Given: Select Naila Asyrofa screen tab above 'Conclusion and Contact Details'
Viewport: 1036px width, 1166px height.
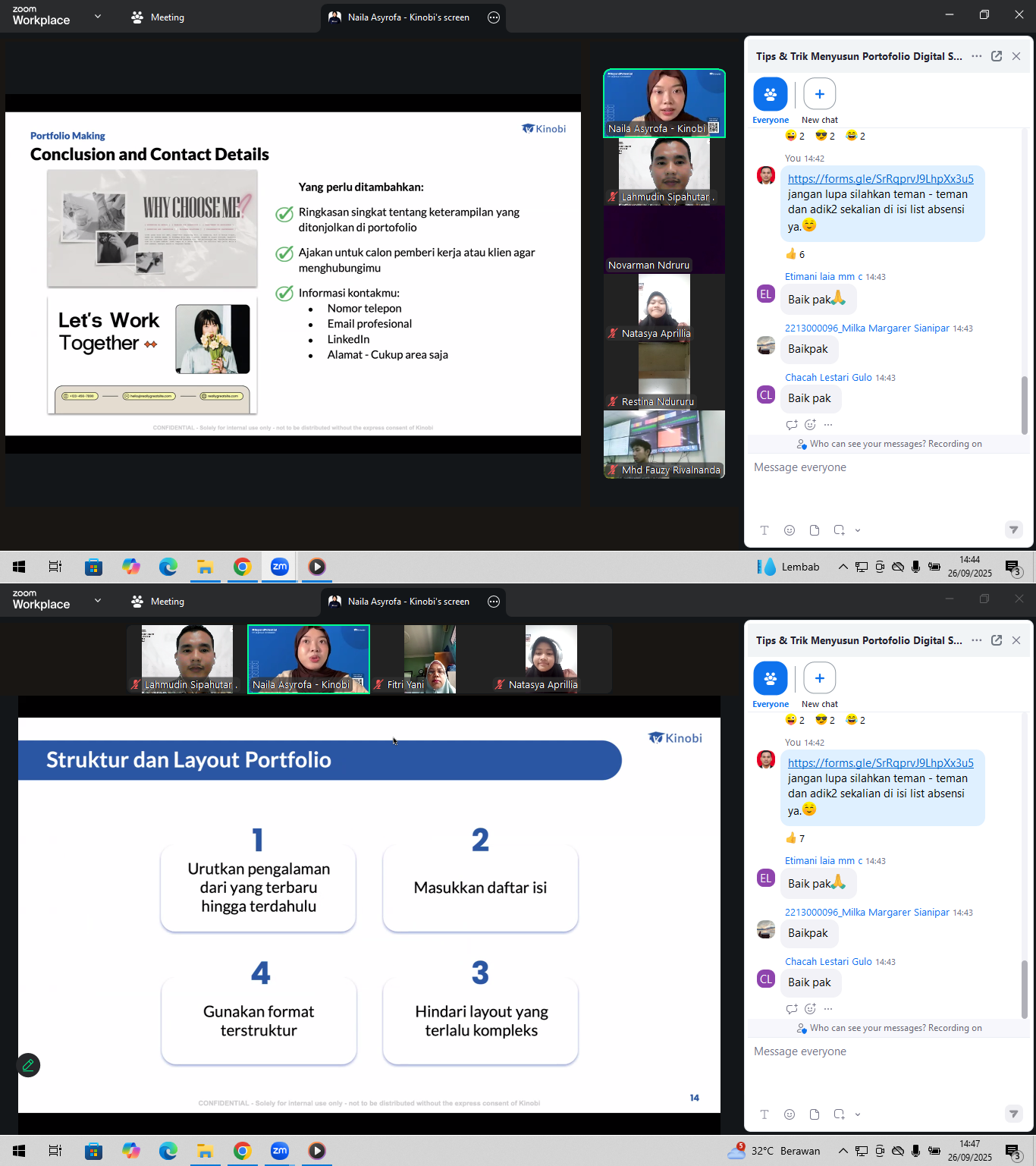Looking at the screenshot, I should point(408,17).
